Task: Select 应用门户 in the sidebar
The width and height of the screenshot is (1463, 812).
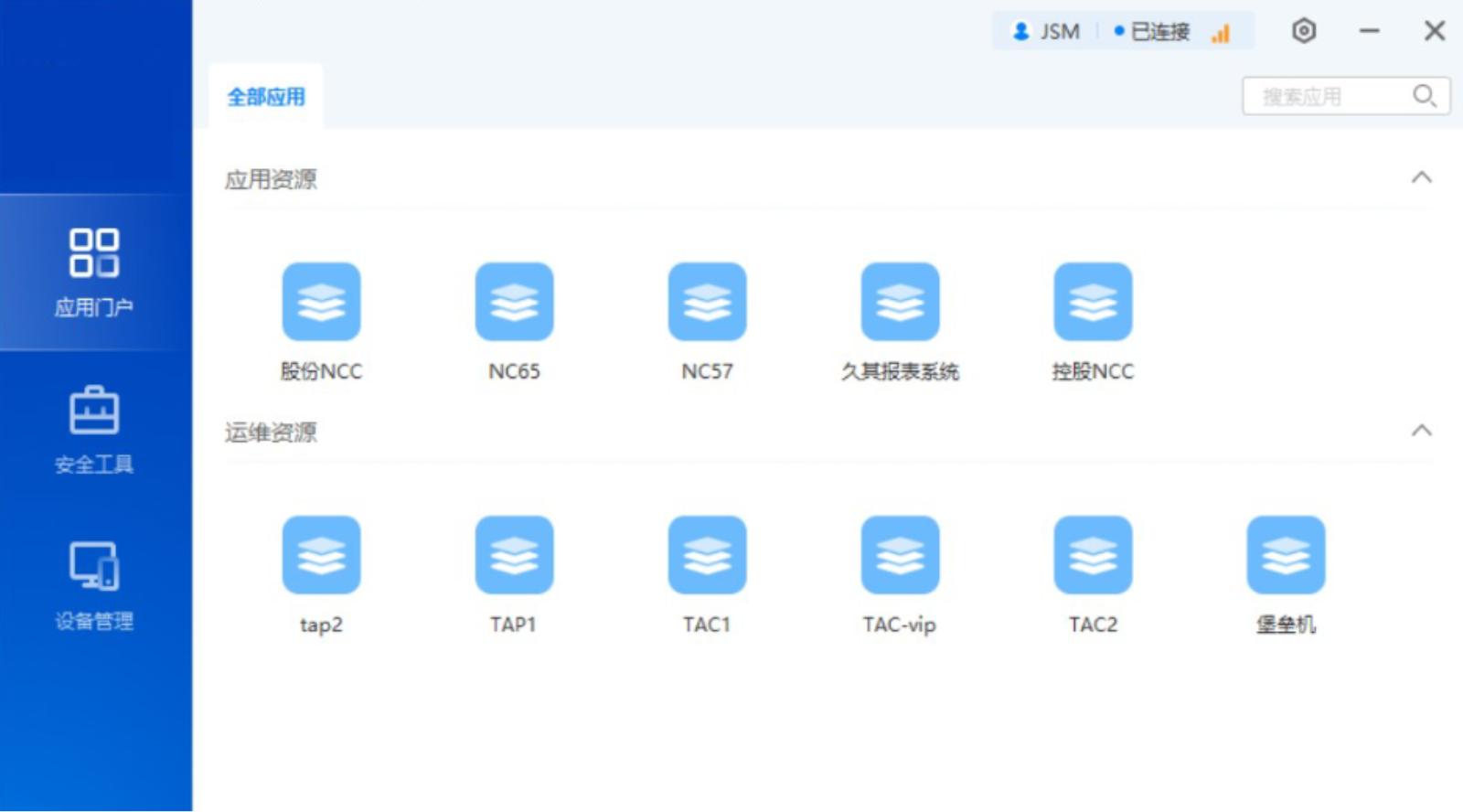Action: 94,272
